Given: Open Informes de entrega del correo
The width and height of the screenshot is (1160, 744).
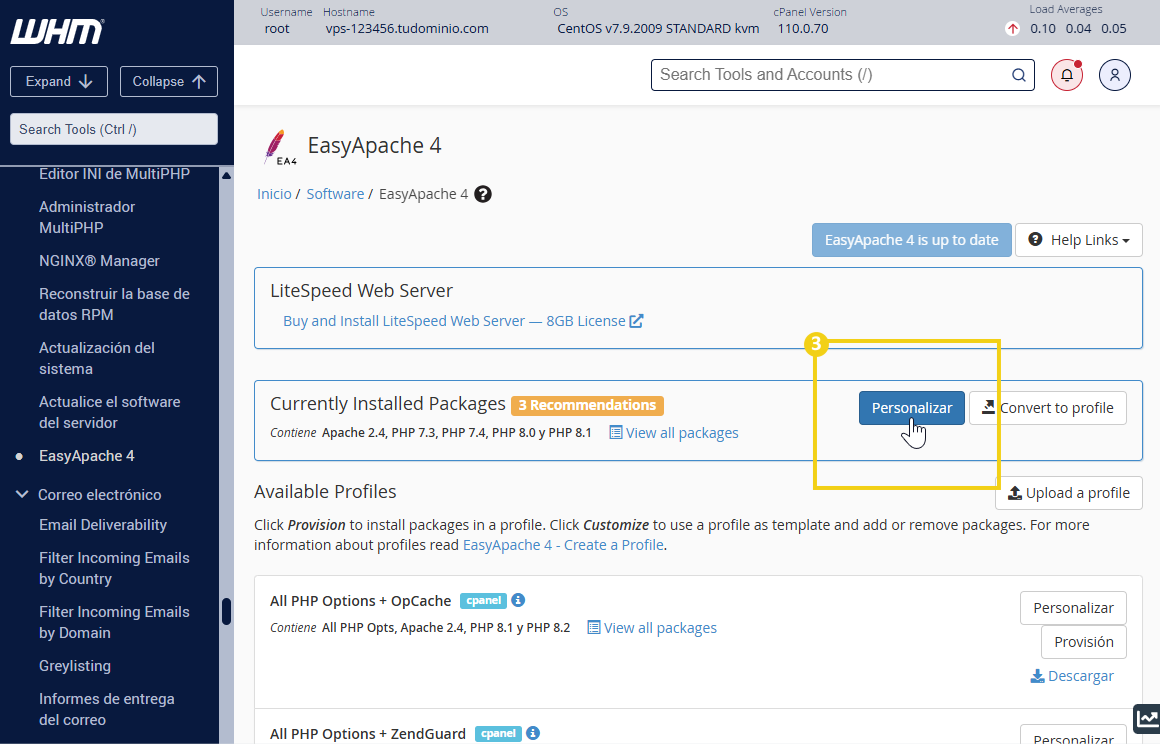Looking at the screenshot, I should pos(107,709).
